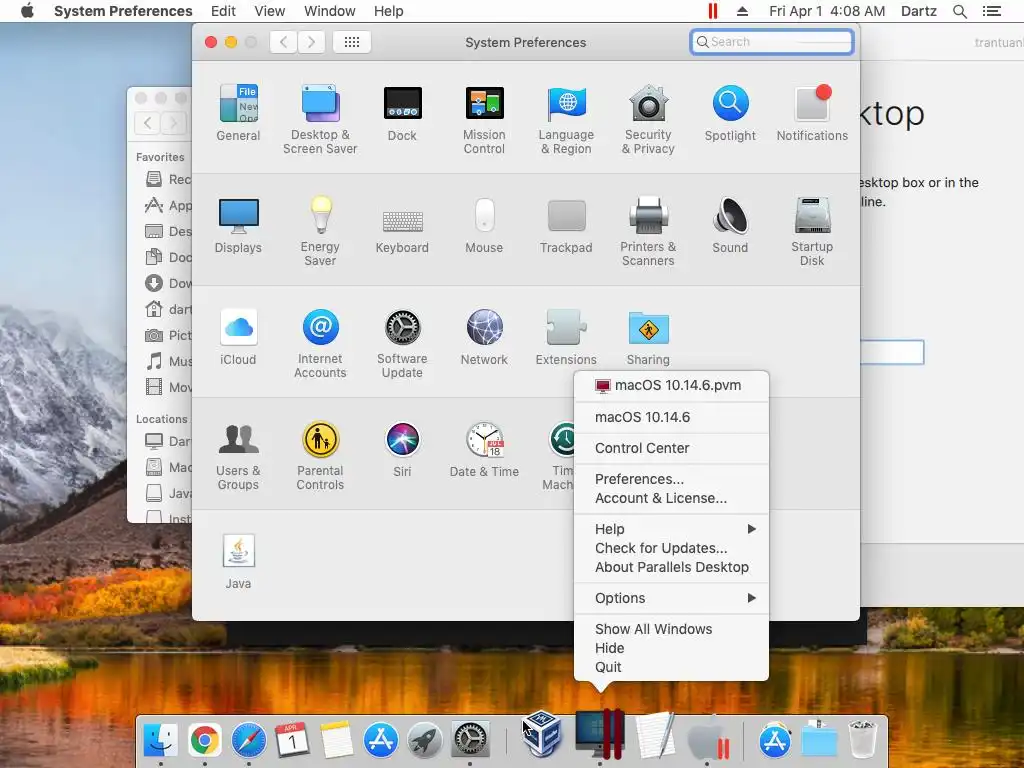Open Mission Control preferences
1024x768 pixels.
(484, 120)
